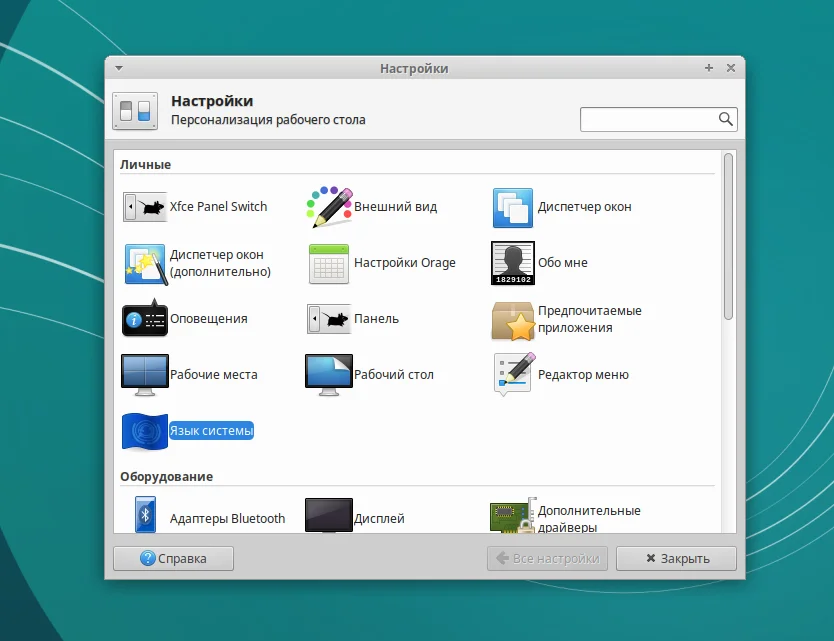Select the Диспетчер окон (дополнительно) label
The width and height of the screenshot is (834, 641).
click(220, 263)
